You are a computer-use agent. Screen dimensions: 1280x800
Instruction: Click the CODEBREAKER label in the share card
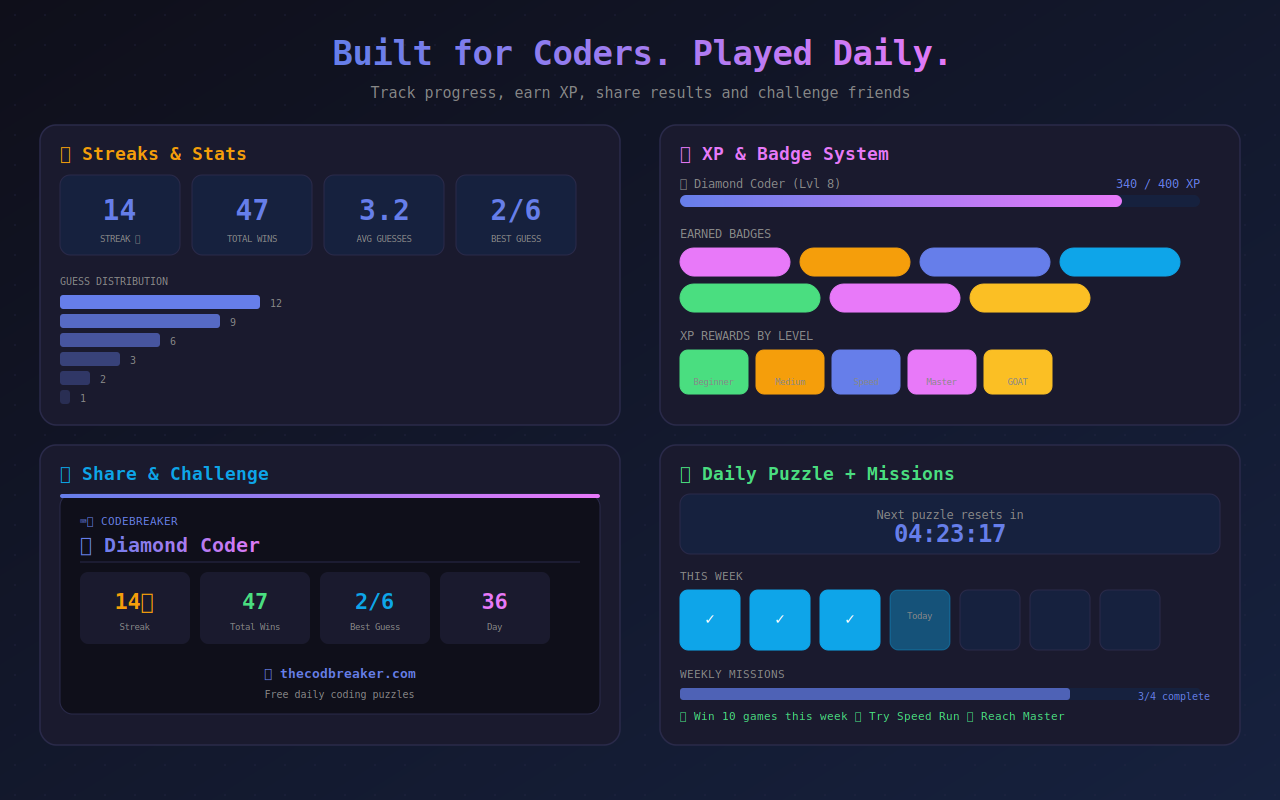point(129,521)
